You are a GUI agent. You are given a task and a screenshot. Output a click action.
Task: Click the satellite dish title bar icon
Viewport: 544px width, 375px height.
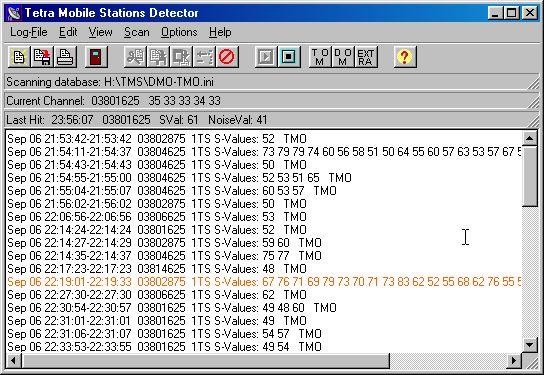(x=14, y=13)
